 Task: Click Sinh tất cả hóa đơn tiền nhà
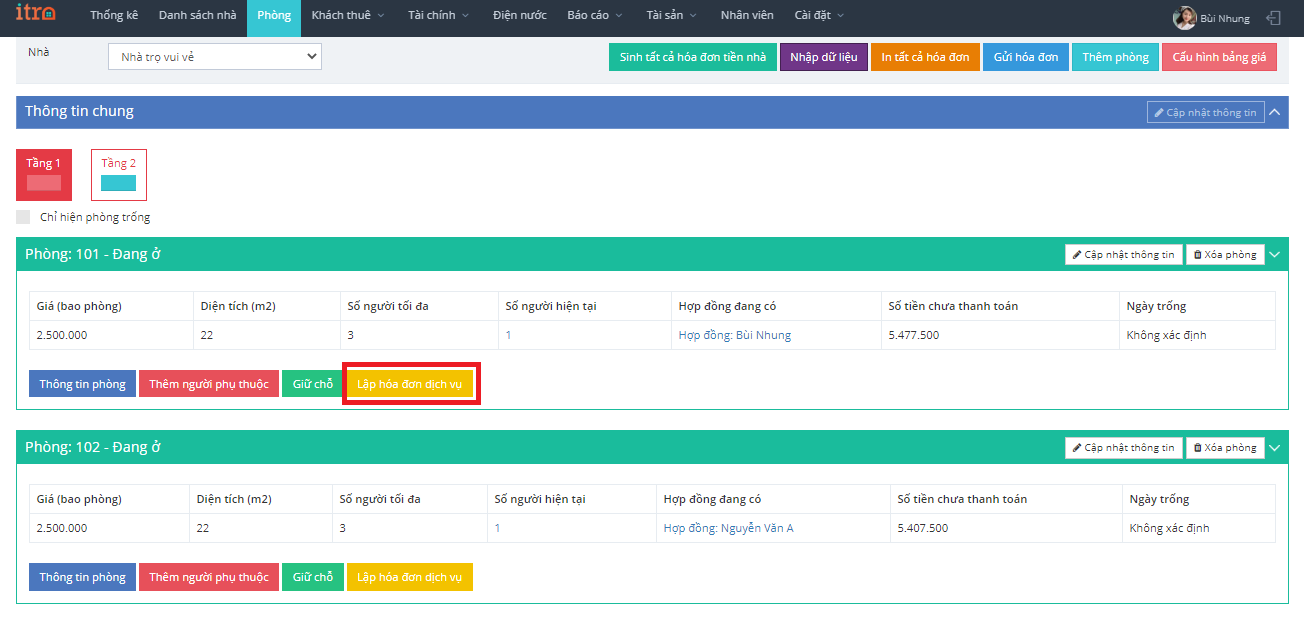692,57
